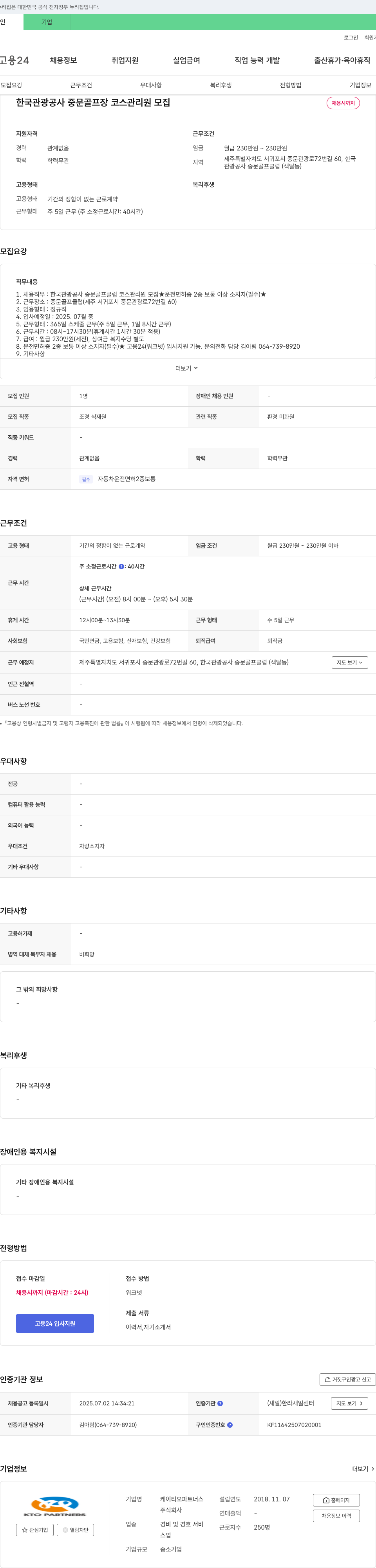Select break time 12시00분~13시30분
The height and width of the screenshot is (1568, 376).
point(105,620)
